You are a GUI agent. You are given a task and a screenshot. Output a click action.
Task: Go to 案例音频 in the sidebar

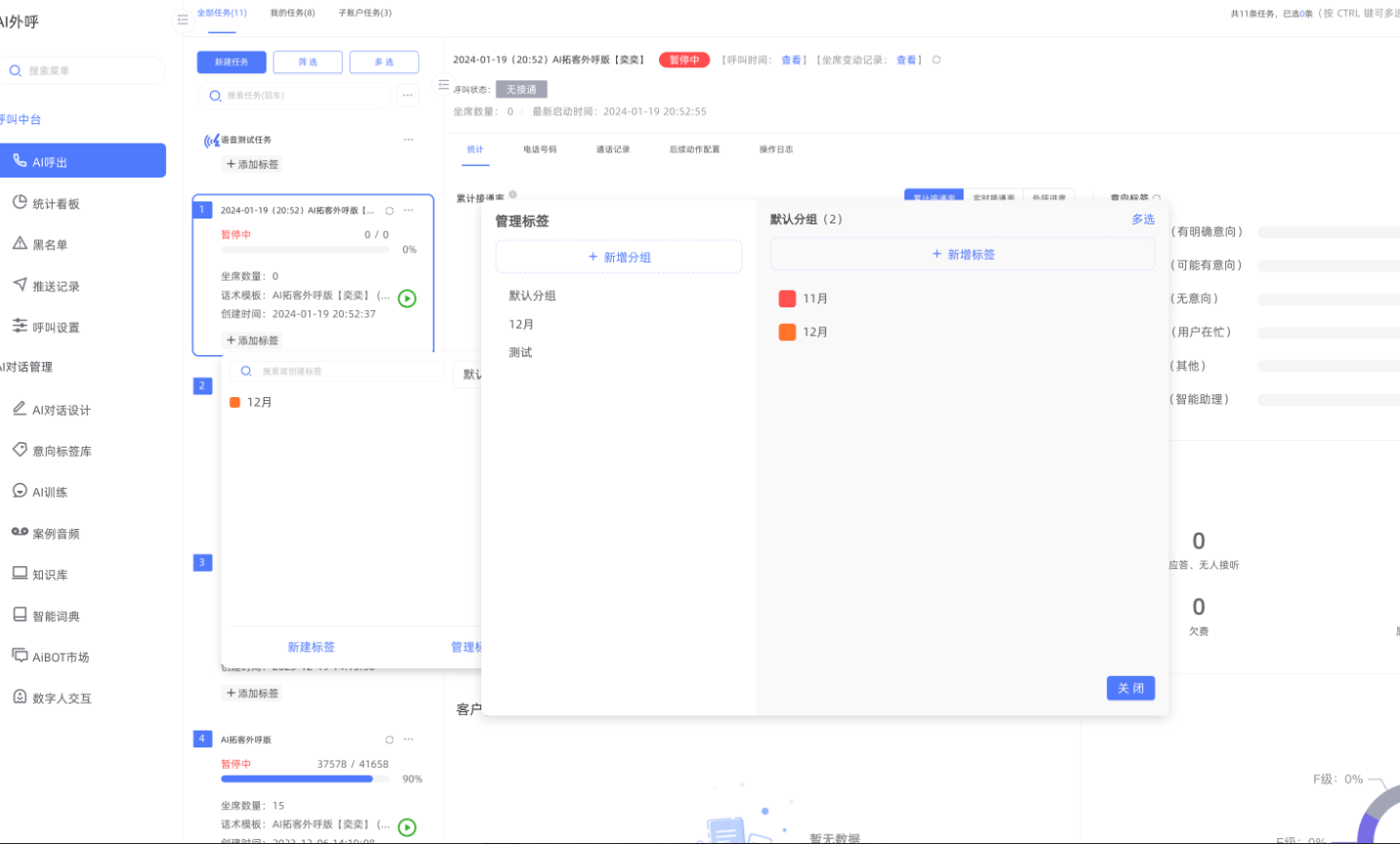click(56, 534)
